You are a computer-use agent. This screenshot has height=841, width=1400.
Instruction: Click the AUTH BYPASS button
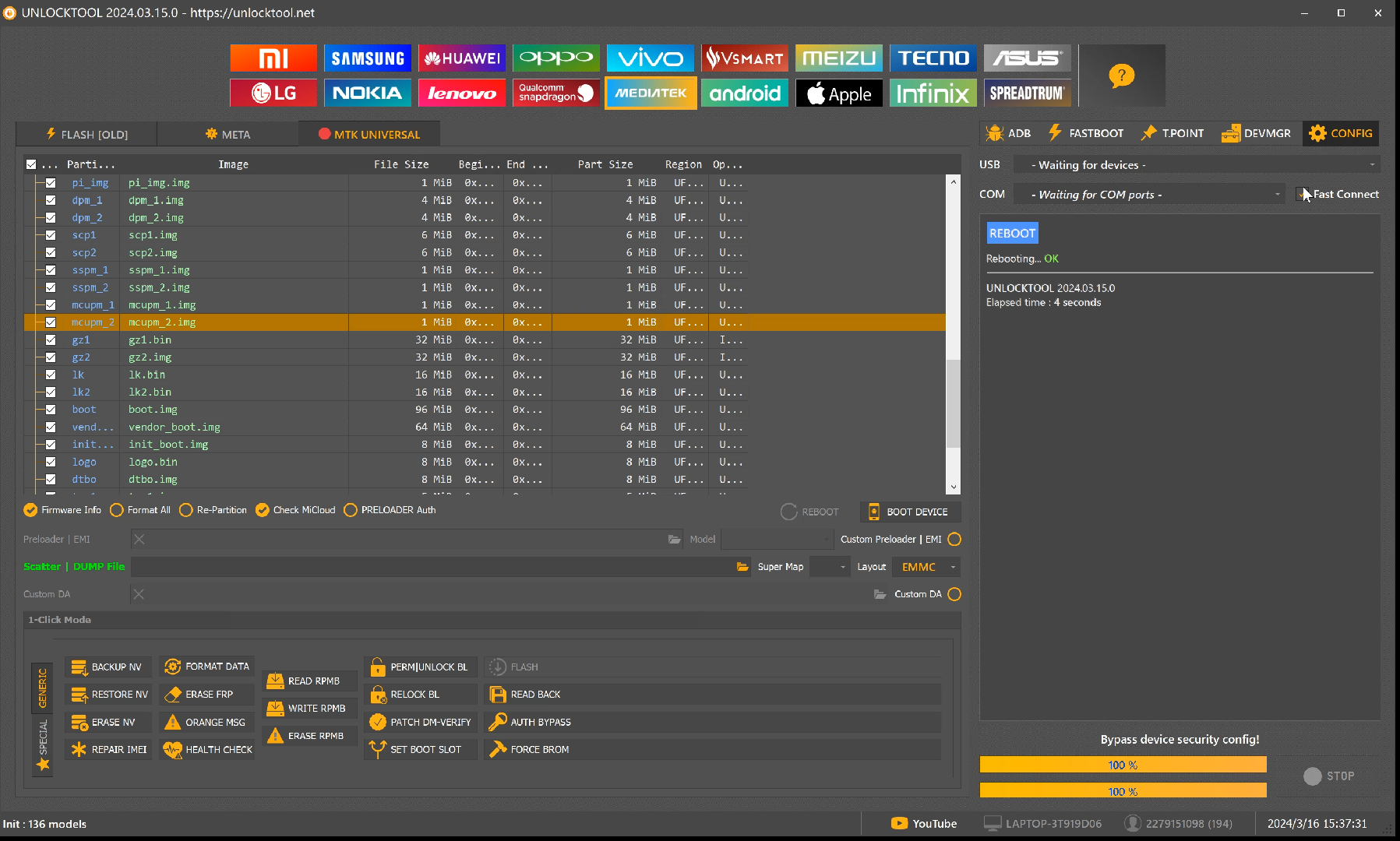point(711,722)
